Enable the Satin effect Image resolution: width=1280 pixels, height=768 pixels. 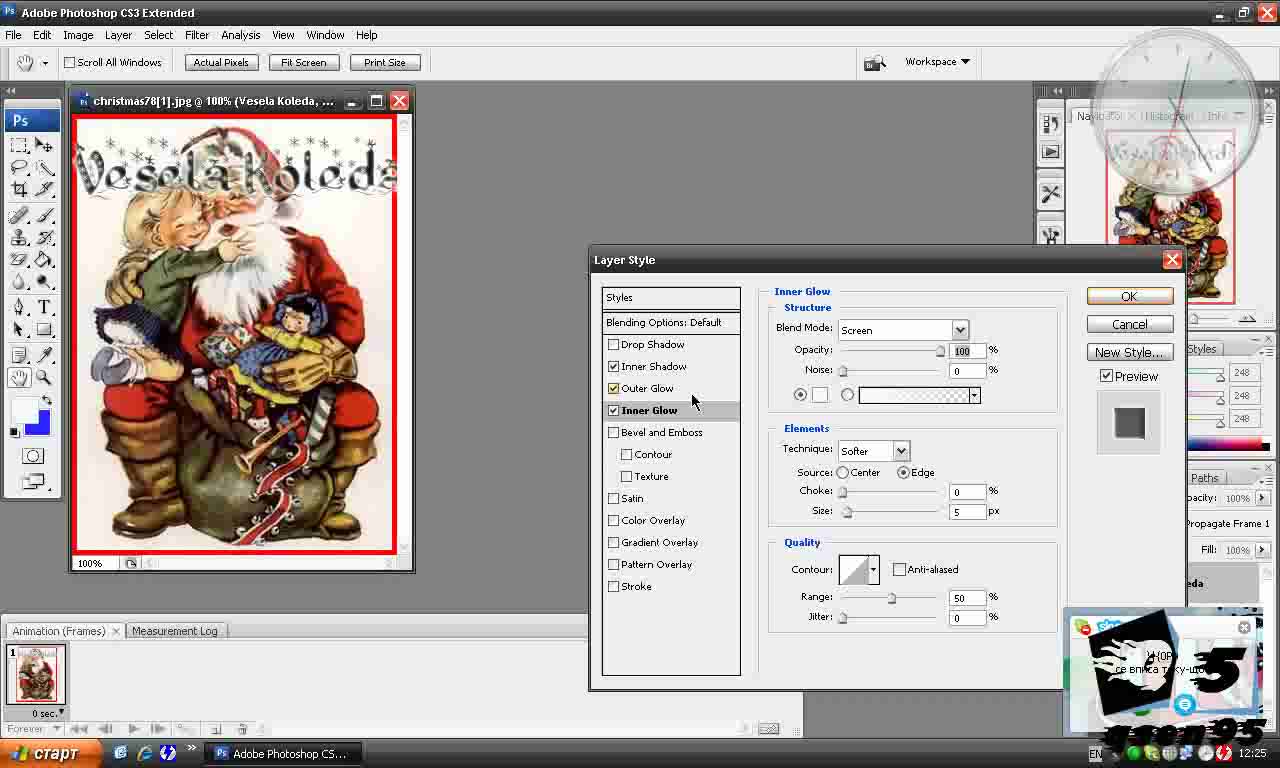click(613, 499)
